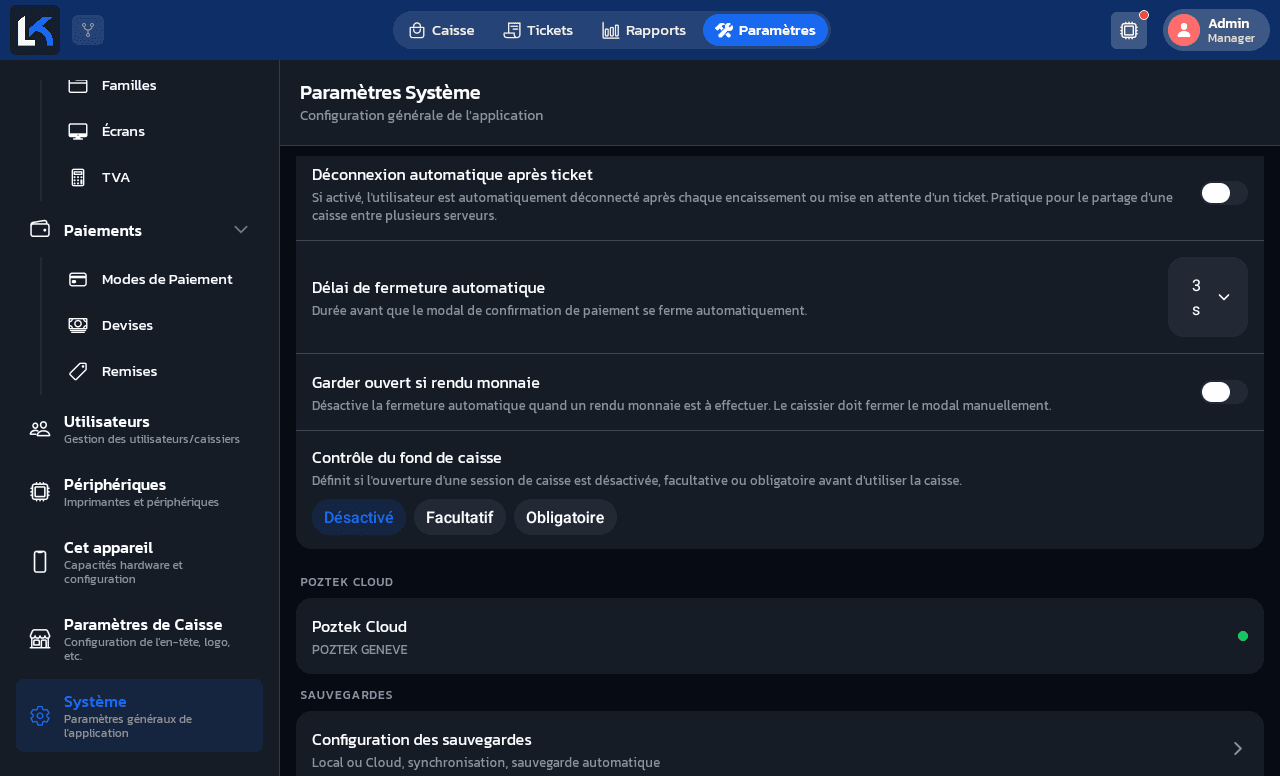Image resolution: width=1280 pixels, height=776 pixels.
Task: Open the peripherals chip icon in header
Action: 1129,30
